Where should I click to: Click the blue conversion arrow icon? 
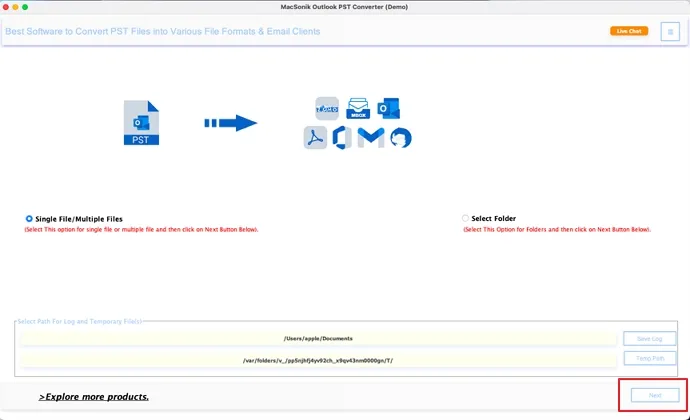pos(231,123)
